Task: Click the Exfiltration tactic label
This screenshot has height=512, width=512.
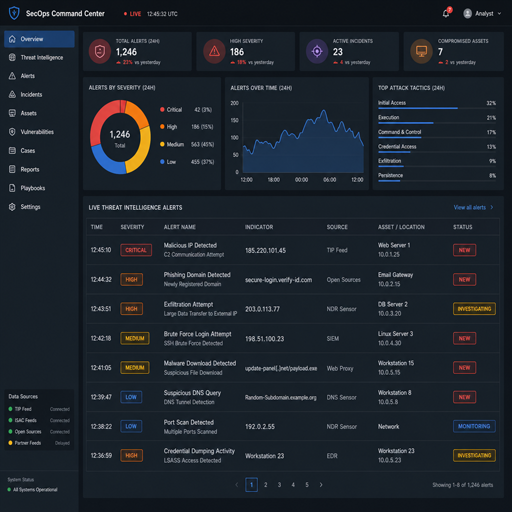Action: (389, 161)
